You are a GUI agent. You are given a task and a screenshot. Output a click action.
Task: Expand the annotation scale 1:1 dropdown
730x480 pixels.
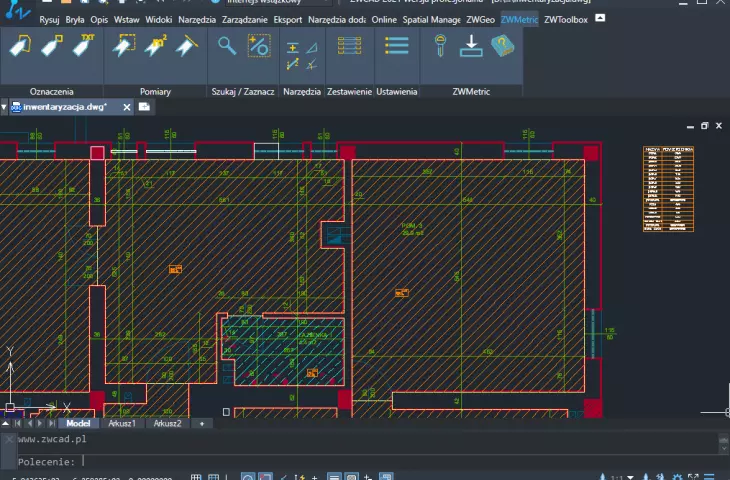tap(630, 477)
